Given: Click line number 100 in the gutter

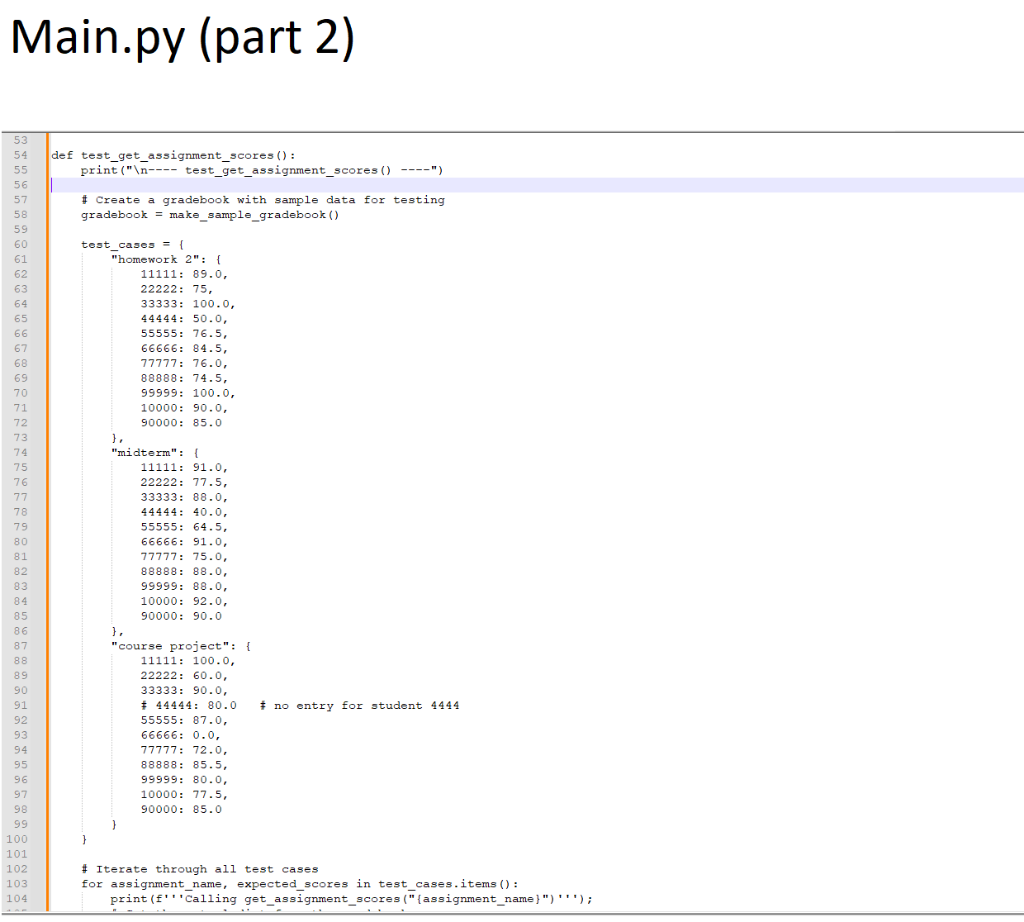Looking at the screenshot, I should pos(15,839).
